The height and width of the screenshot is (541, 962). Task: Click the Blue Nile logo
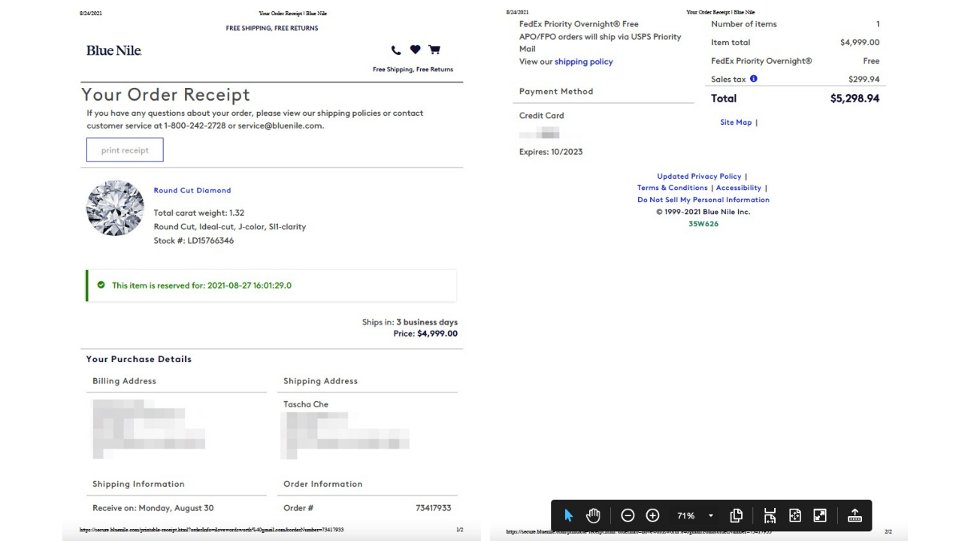(x=114, y=50)
